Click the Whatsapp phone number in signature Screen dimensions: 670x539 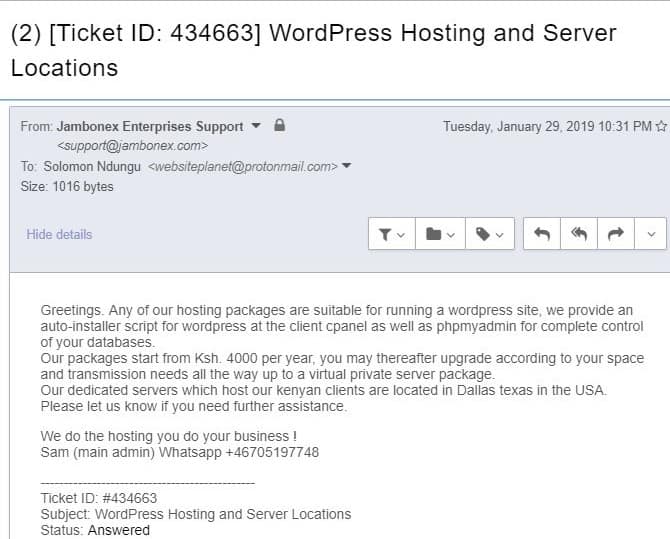272,452
